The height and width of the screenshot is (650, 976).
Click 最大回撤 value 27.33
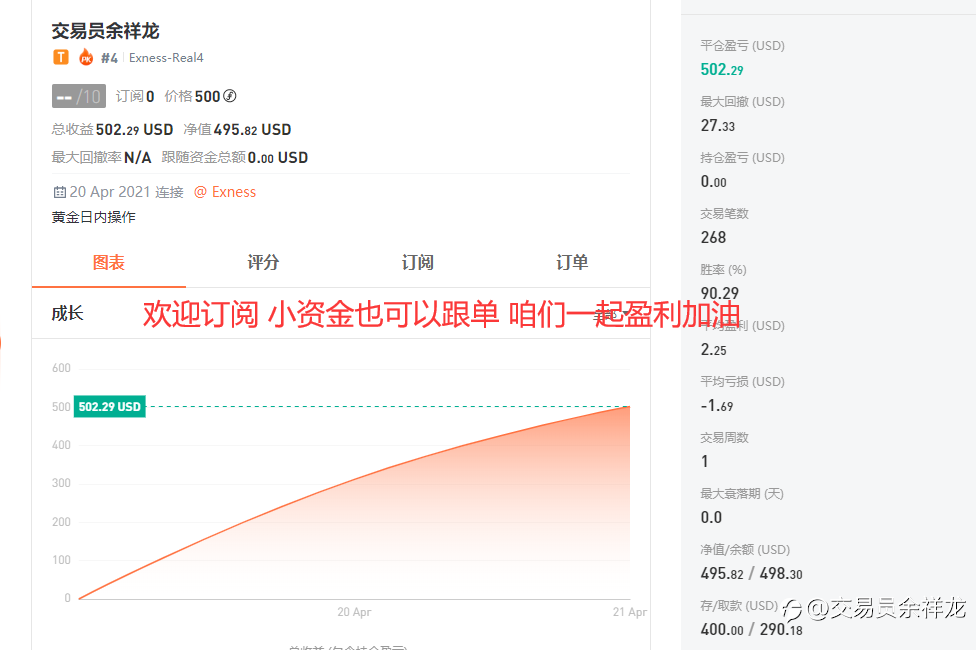(718, 126)
